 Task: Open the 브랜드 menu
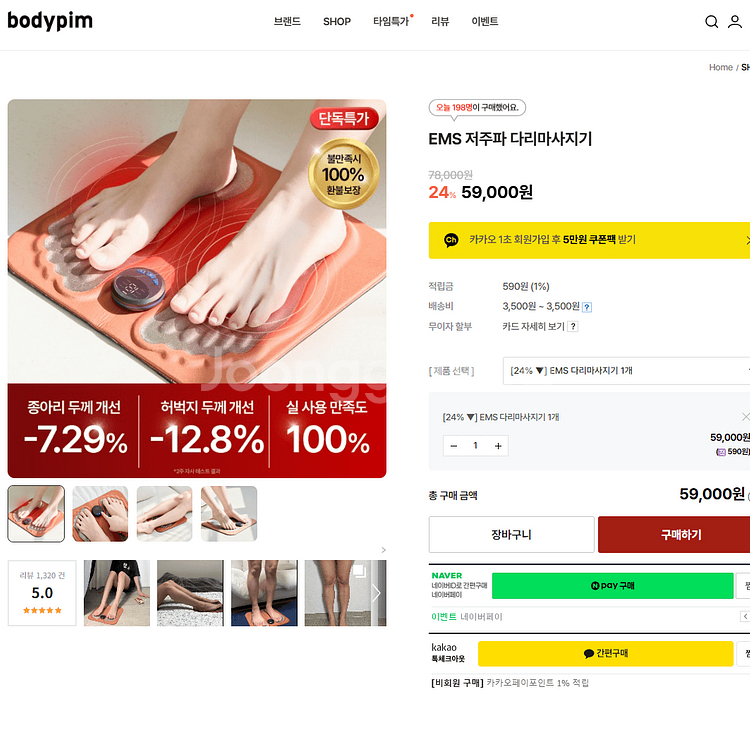[287, 22]
